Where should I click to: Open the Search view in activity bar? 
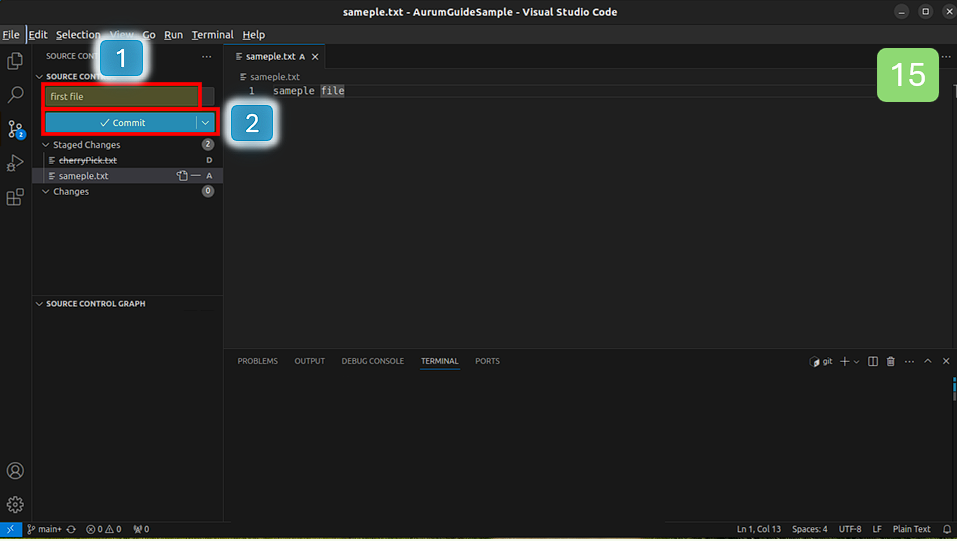pos(15,95)
